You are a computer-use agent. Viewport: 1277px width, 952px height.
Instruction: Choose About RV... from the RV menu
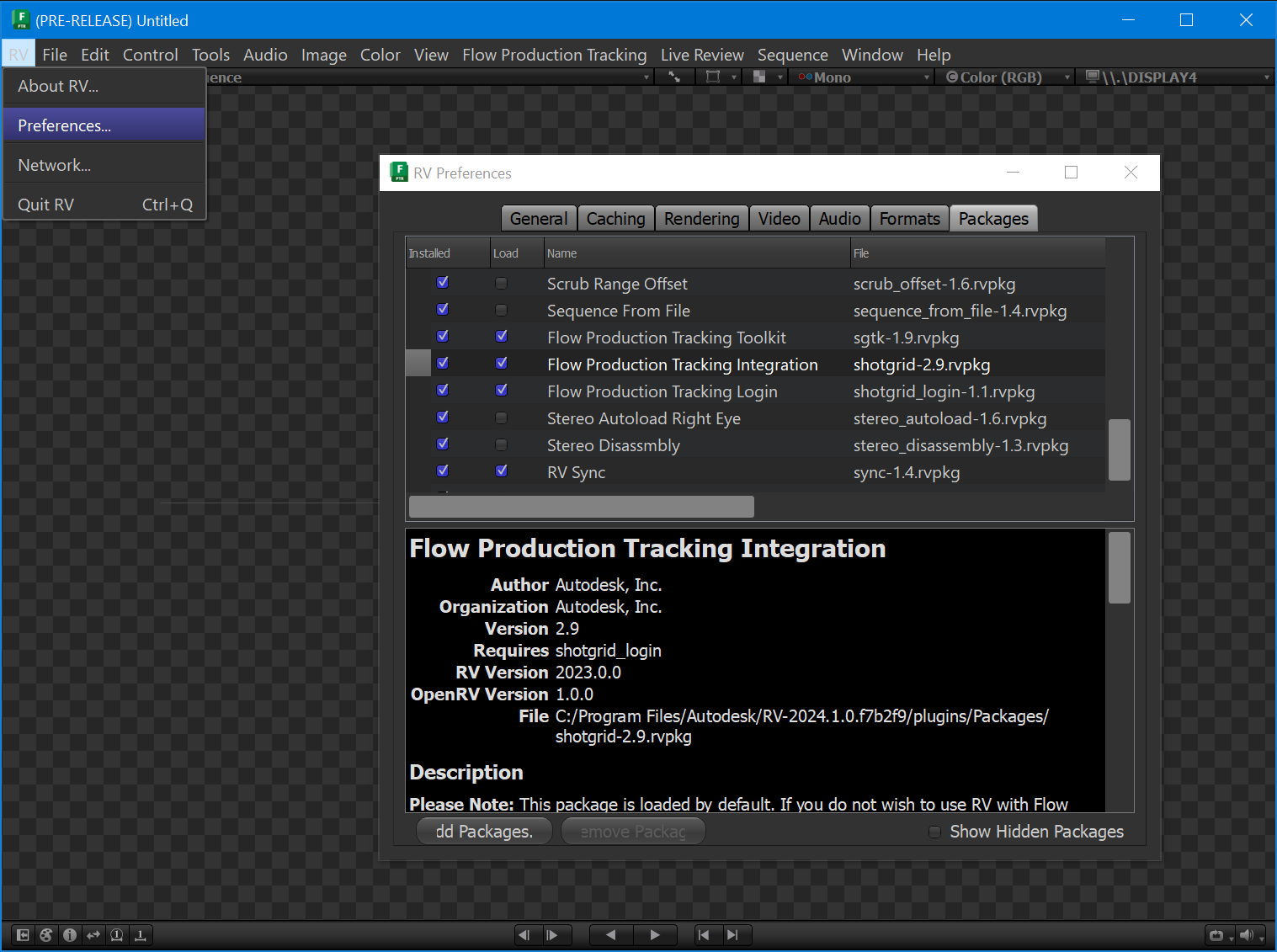pos(104,86)
